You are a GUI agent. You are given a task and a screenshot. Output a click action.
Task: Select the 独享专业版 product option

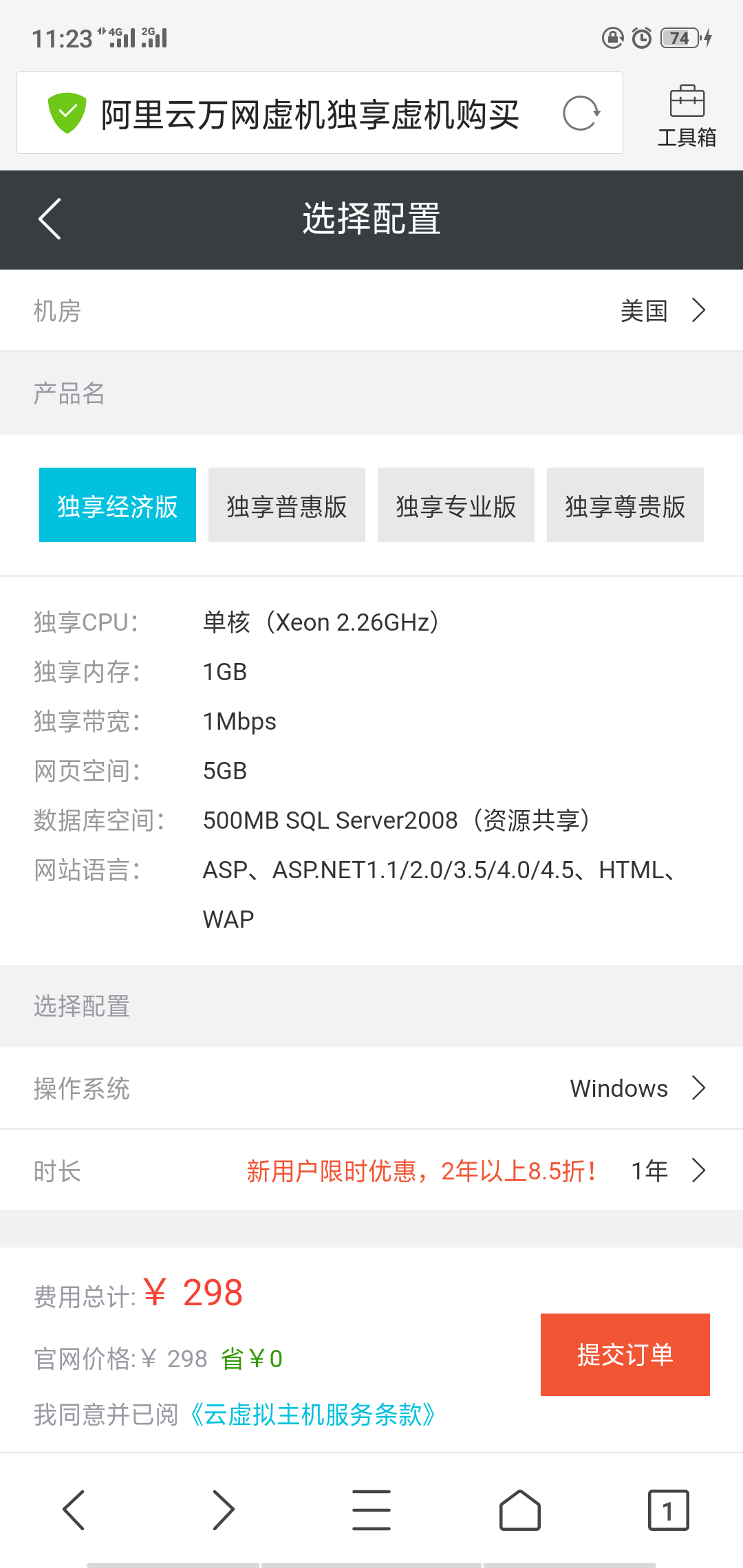click(456, 505)
